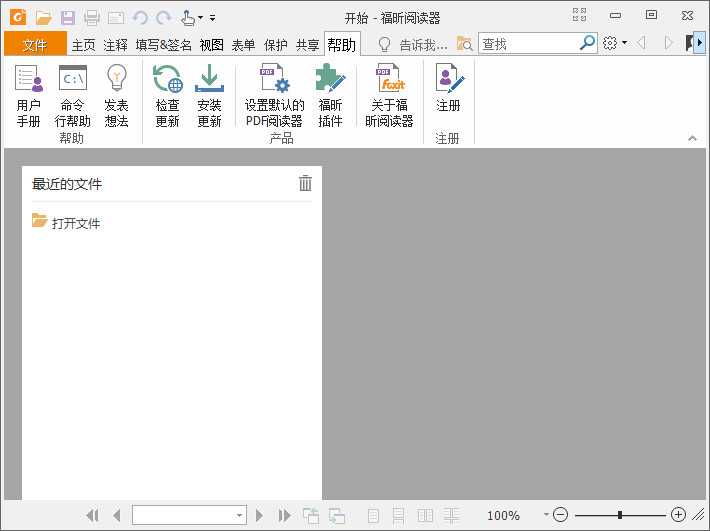
Task: Click the zoom out minus button
Action: (x=561, y=515)
